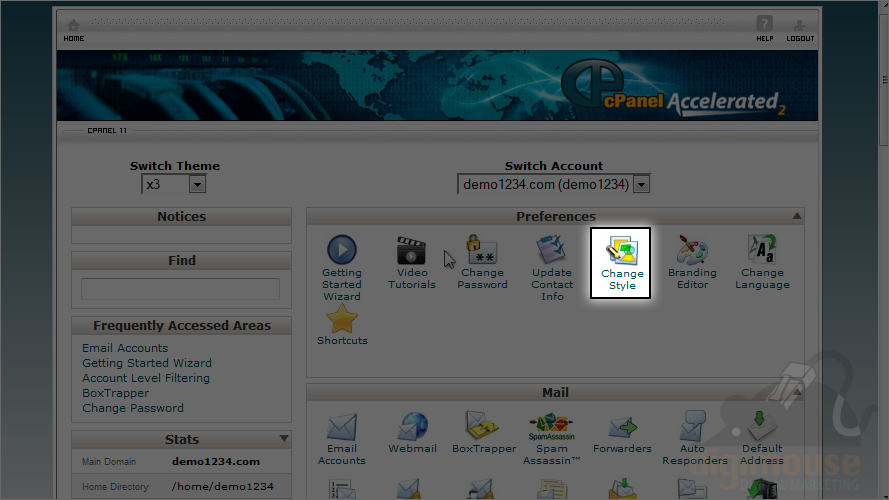The width and height of the screenshot is (889, 500).
Task: Click the page vertical scrollbar
Action: coord(884,79)
